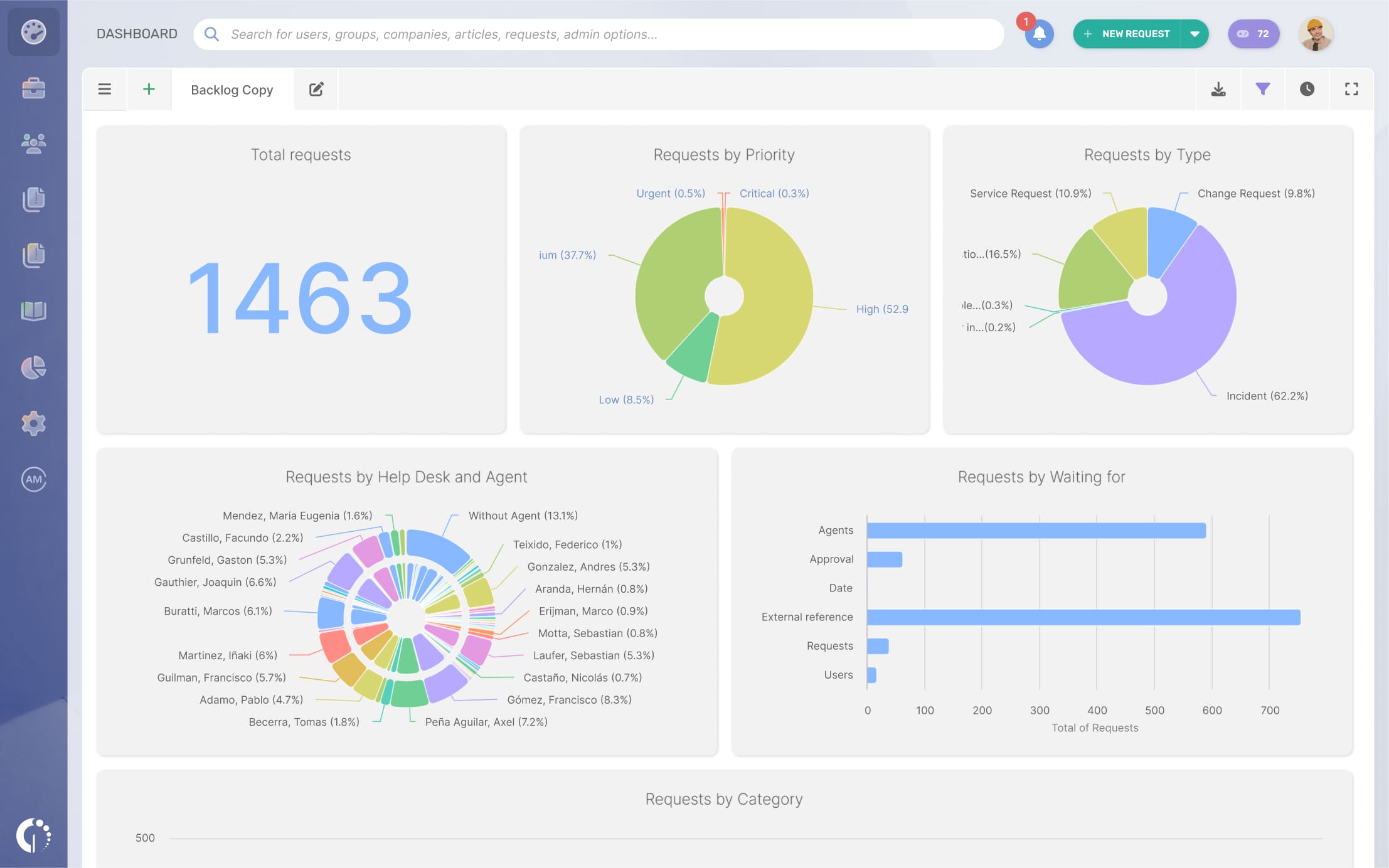The height and width of the screenshot is (868, 1389).
Task: Open the reports pie chart sidebar icon
Action: [33, 368]
